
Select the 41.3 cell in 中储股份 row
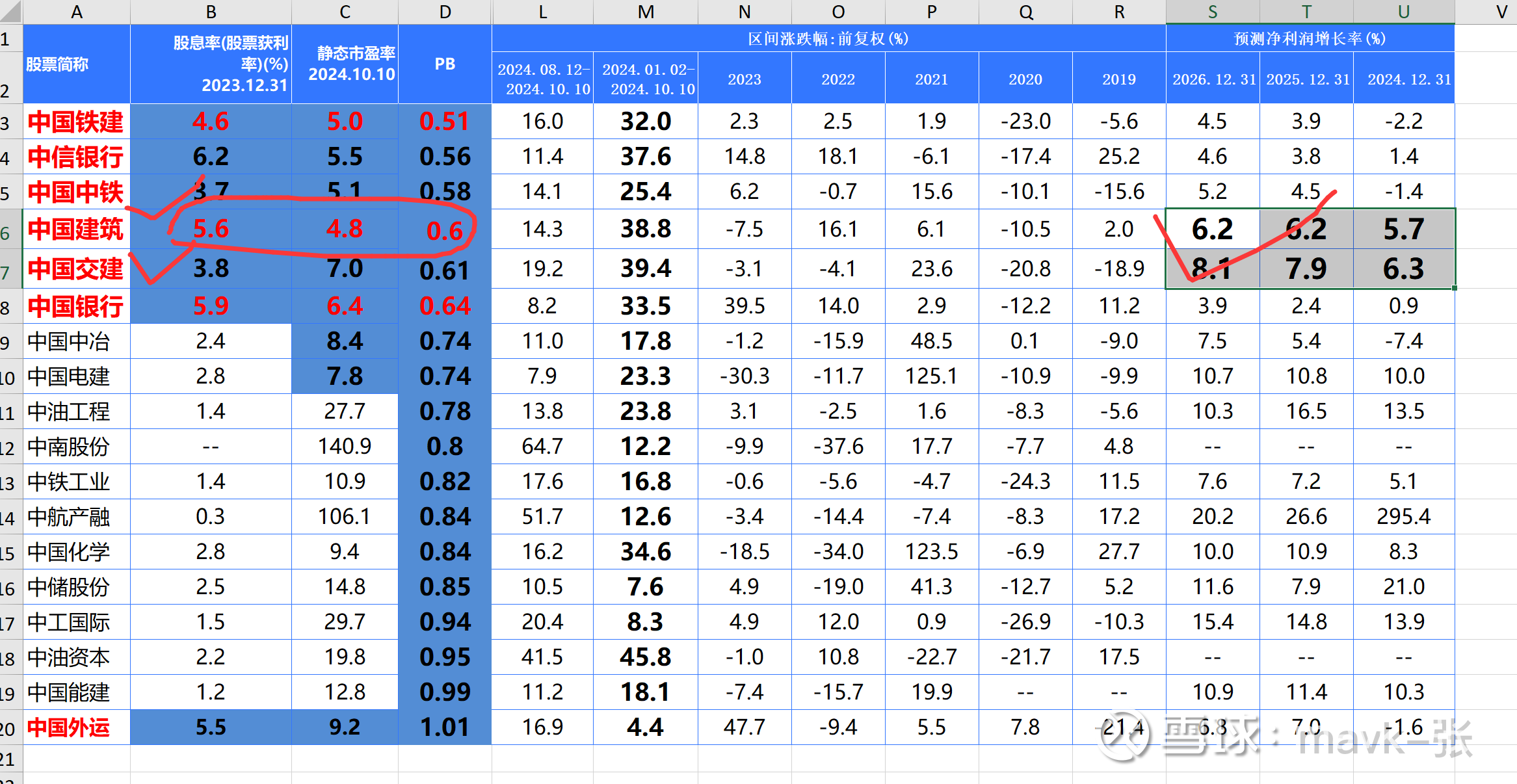pos(932,587)
